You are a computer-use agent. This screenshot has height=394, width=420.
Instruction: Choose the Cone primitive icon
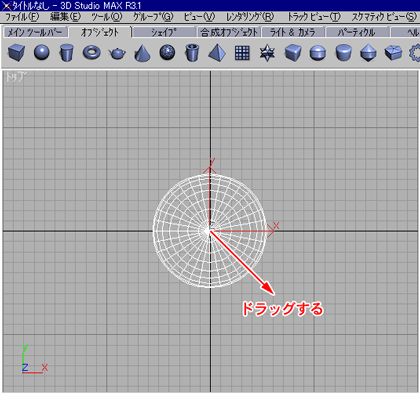coord(142,53)
